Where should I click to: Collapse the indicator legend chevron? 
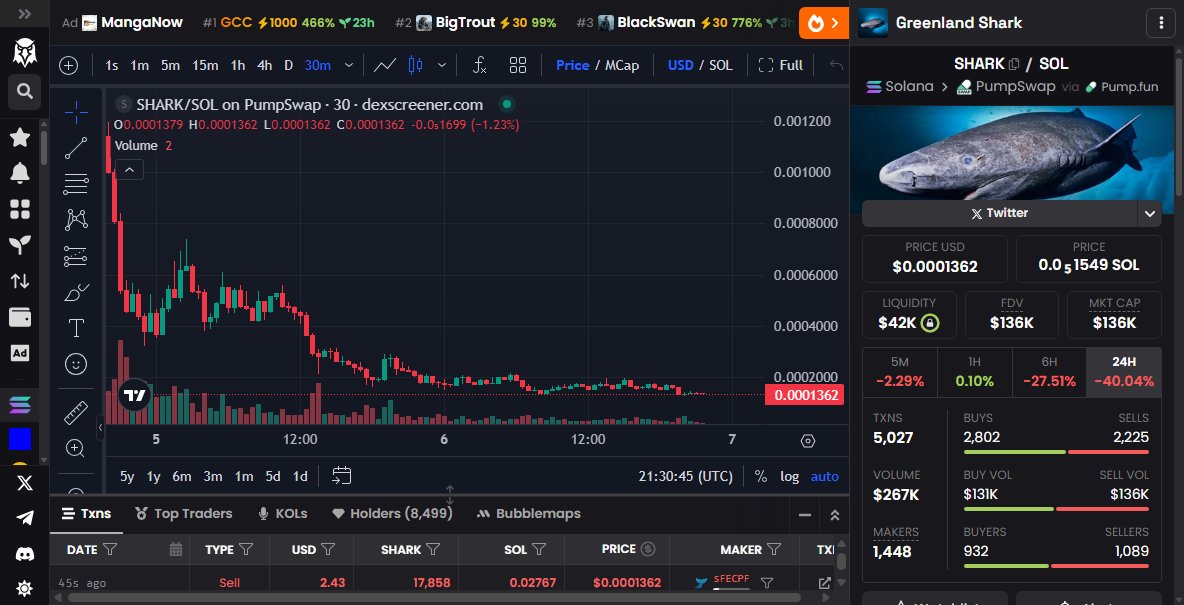[x=129, y=170]
